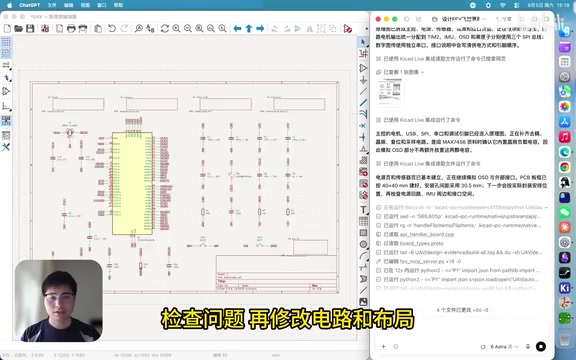Toggle grid display in left toolbar
This screenshot has height=360, width=576.
tap(6, 42)
